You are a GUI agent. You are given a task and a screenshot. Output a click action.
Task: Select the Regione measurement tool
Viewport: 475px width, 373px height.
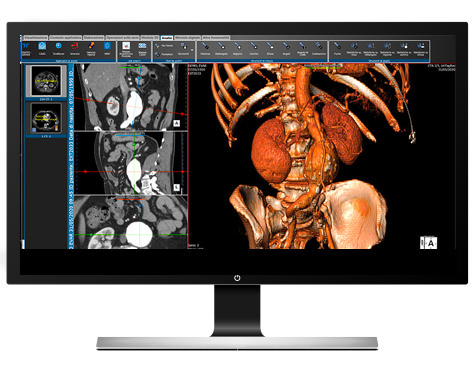pos(238,49)
